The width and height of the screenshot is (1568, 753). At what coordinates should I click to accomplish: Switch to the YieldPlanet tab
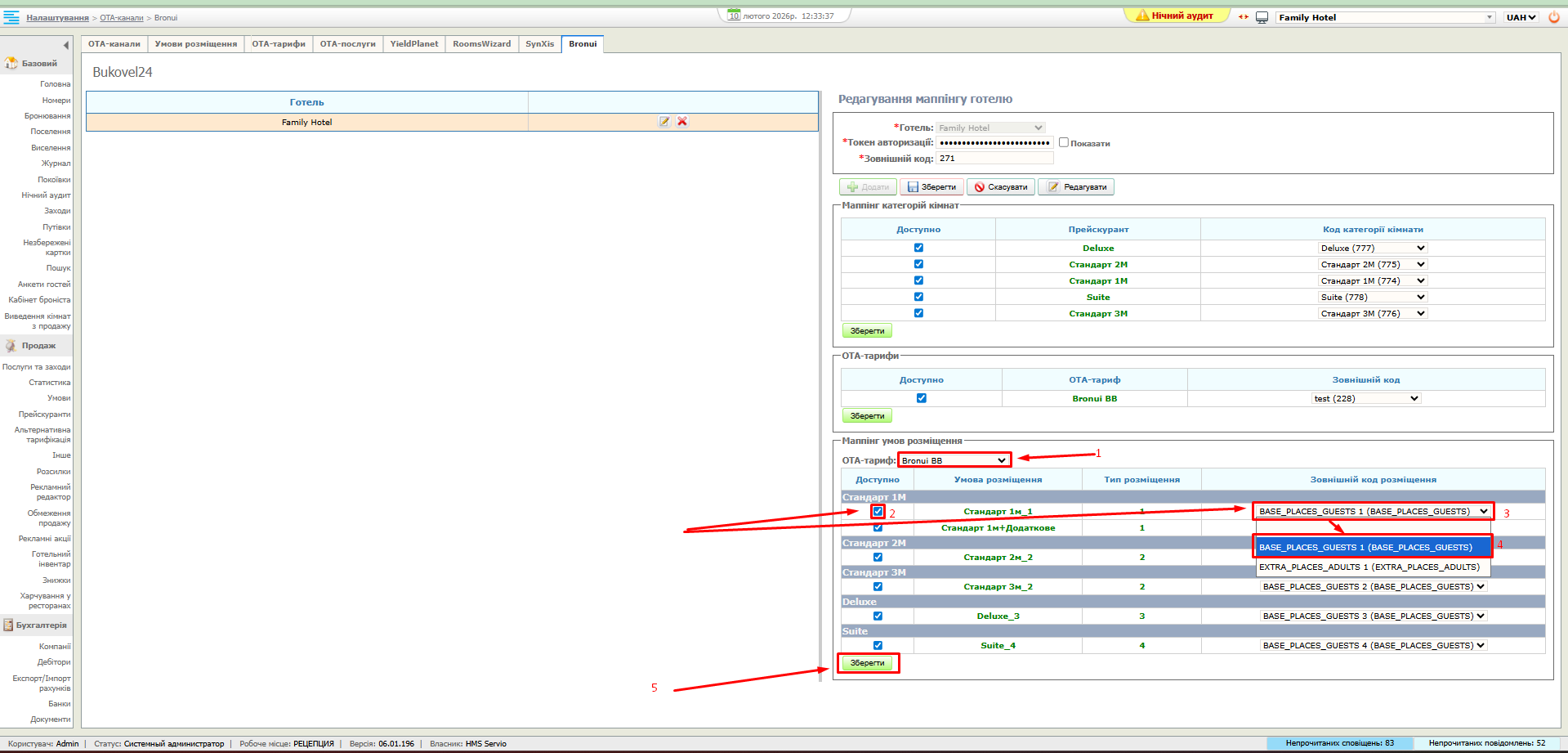pos(414,44)
